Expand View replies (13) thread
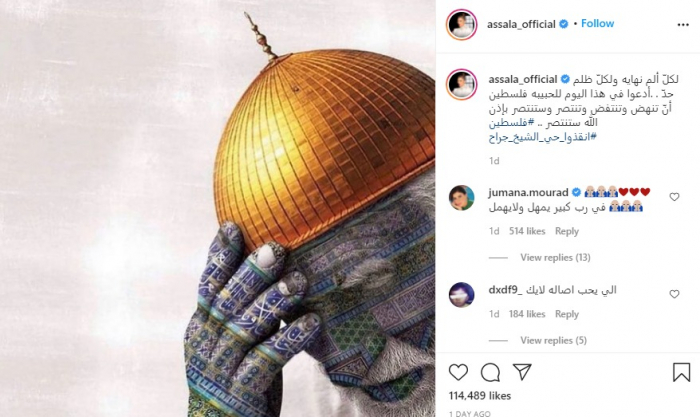This screenshot has width=700, height=417. (555, 258)
